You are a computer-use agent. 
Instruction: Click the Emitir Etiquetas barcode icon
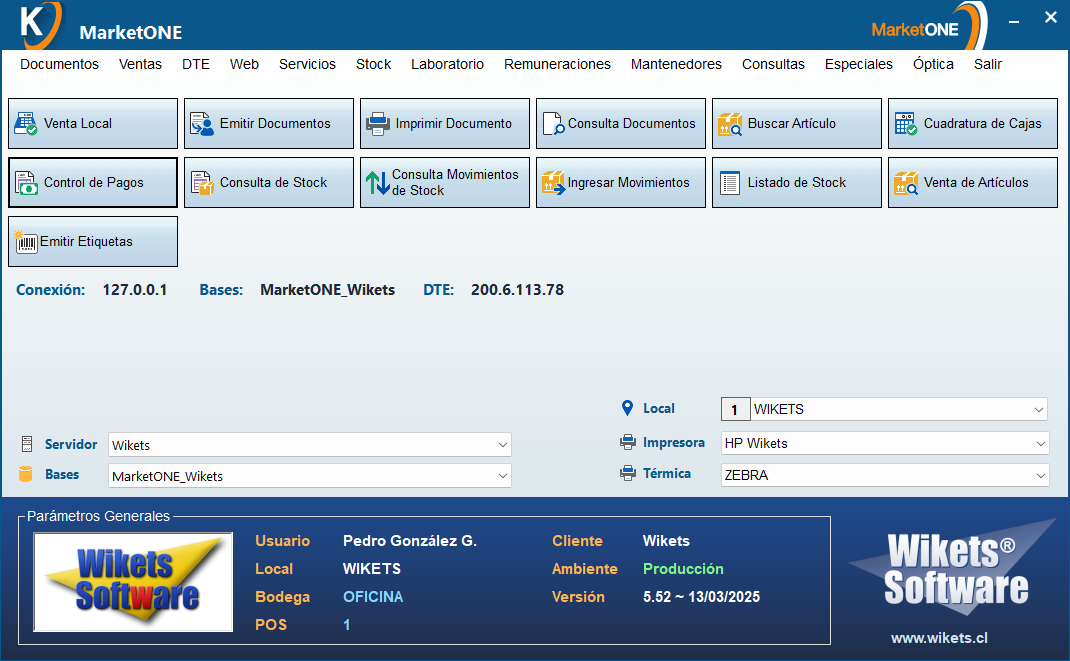tap(26, 242)
